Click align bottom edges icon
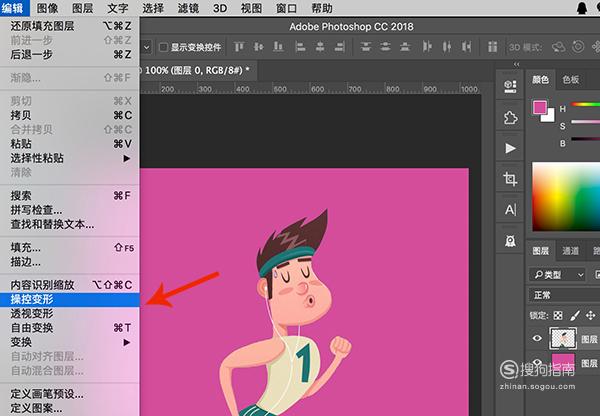600x416 pixels. pyautogui.click(x=278, y=47)
